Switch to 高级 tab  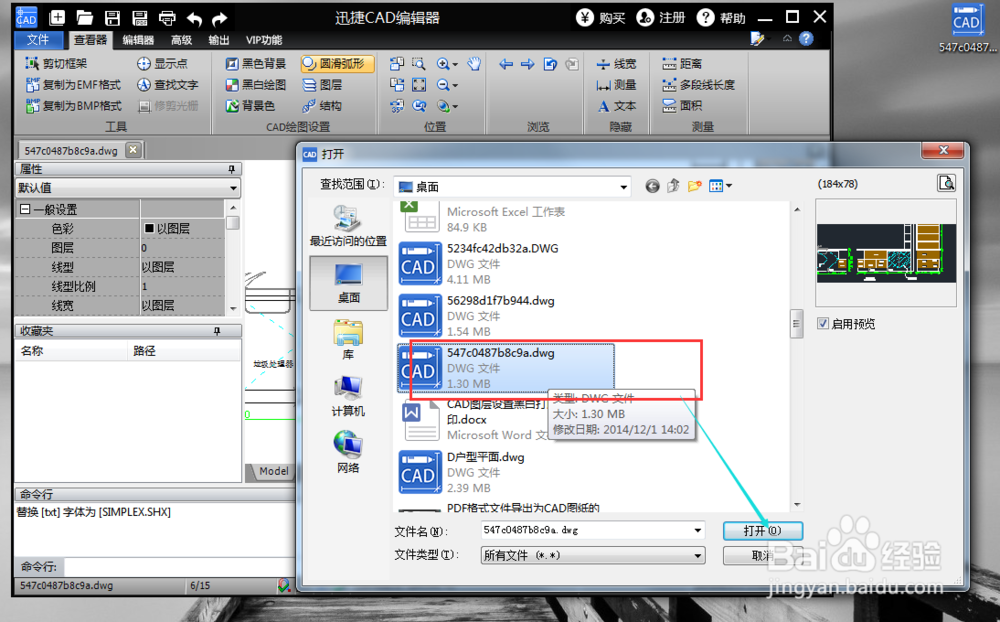coord(181,40)
